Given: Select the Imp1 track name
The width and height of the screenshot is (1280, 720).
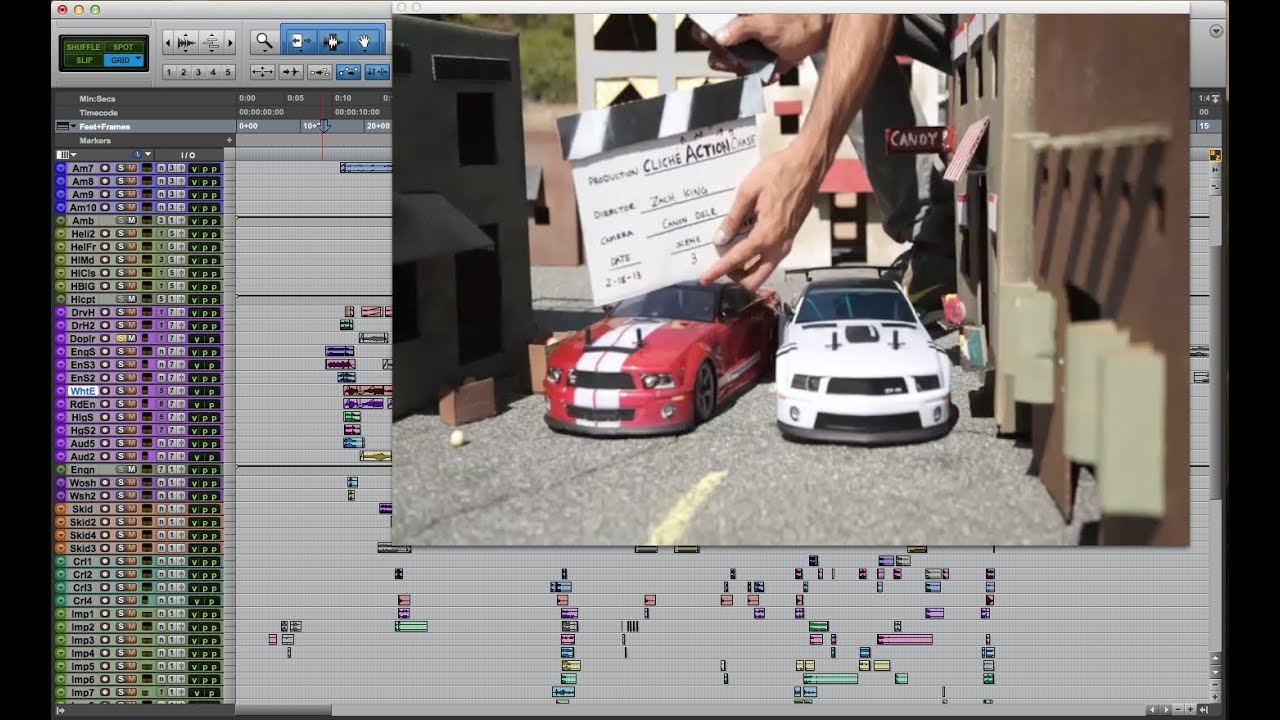Looking at the screenshot, I should 83,614.
